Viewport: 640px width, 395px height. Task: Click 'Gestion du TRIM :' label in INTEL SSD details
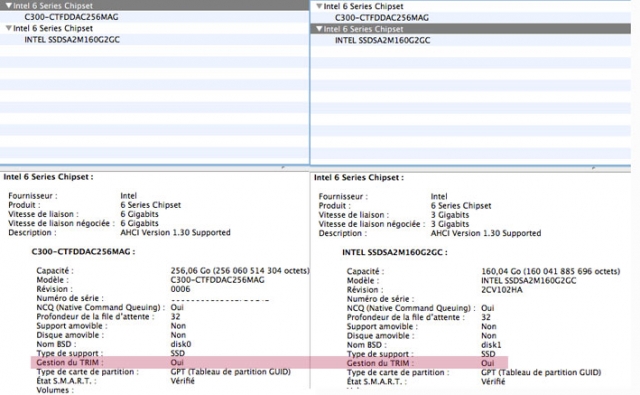tap(380, 363)
